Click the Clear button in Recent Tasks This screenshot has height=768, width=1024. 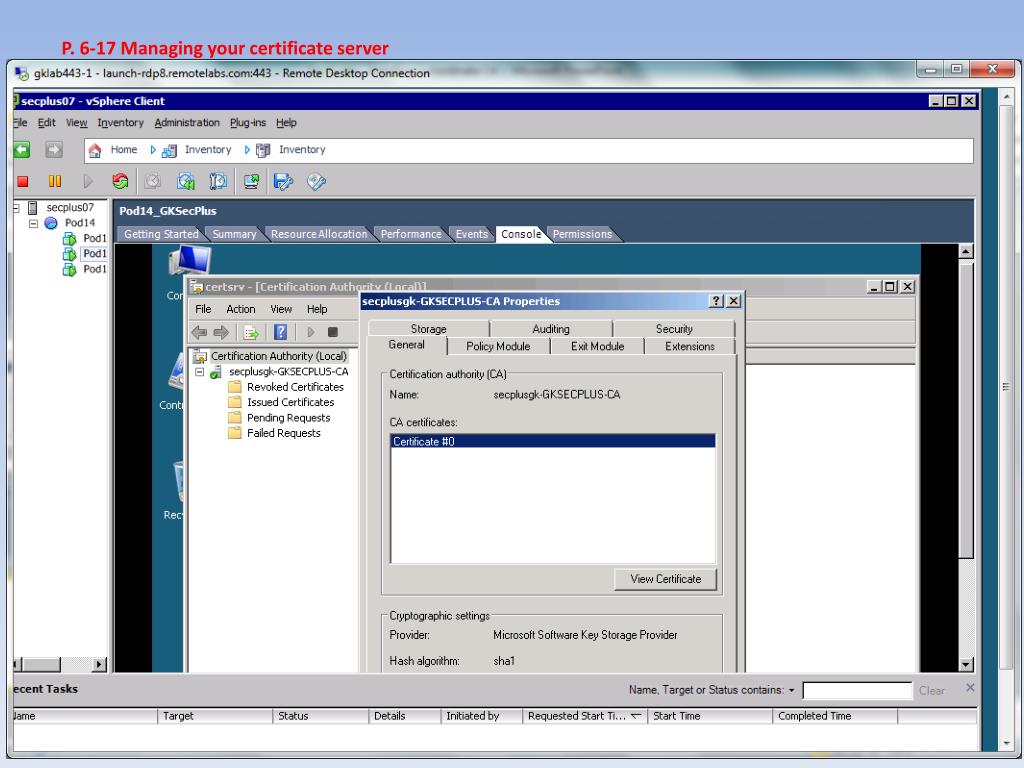pos(931,690)
